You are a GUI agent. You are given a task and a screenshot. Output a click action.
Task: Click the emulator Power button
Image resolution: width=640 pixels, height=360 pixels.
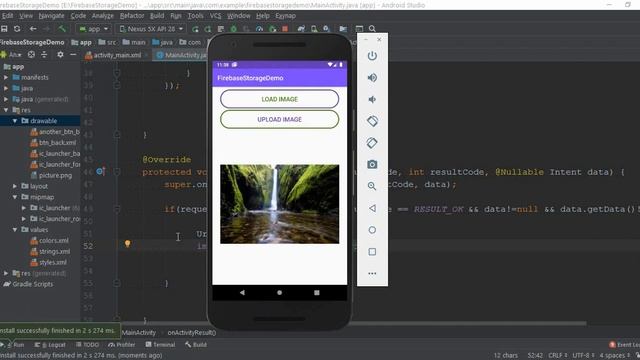click(372, 56)
